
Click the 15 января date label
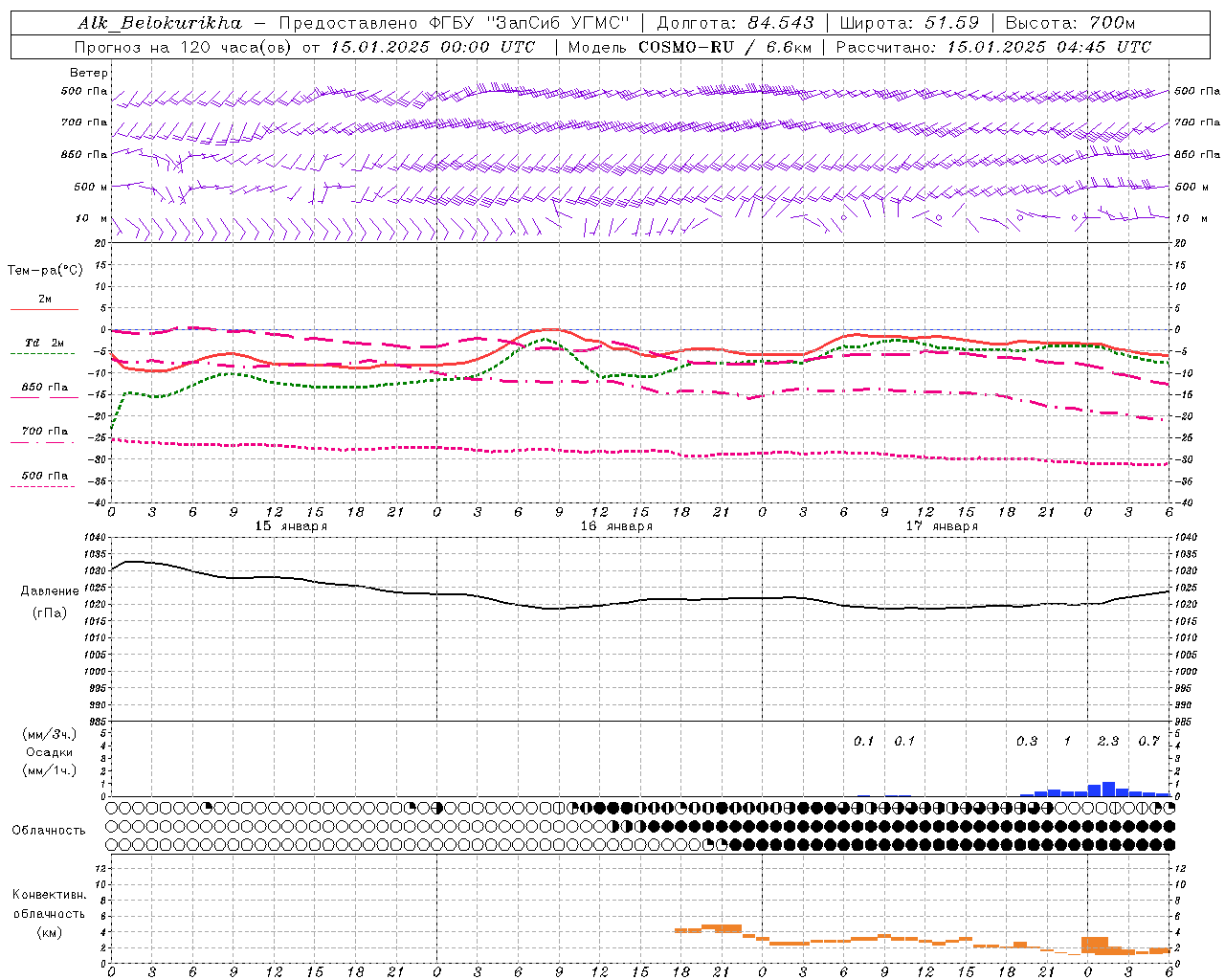[291, 526]
